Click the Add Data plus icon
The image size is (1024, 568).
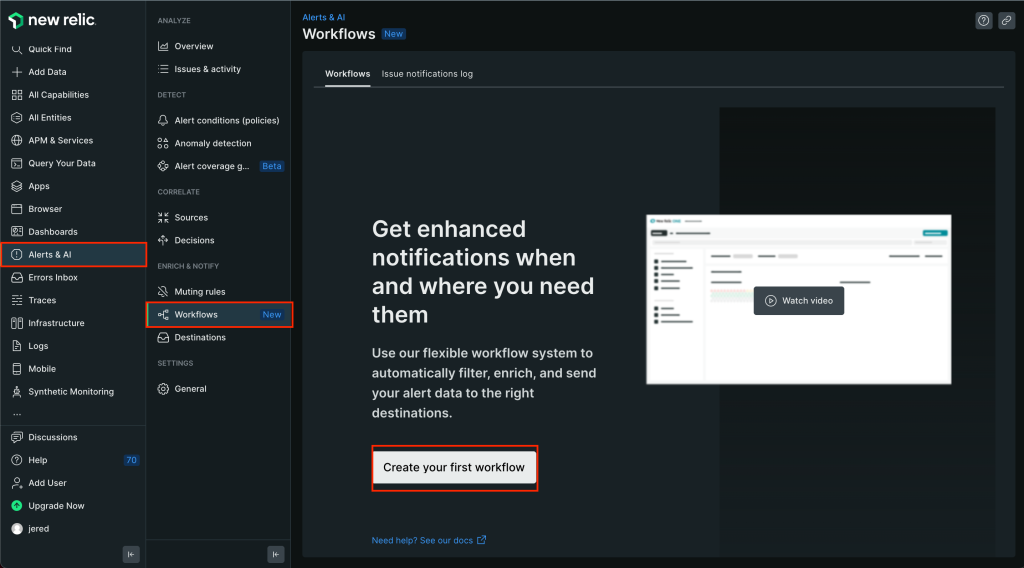17,72
